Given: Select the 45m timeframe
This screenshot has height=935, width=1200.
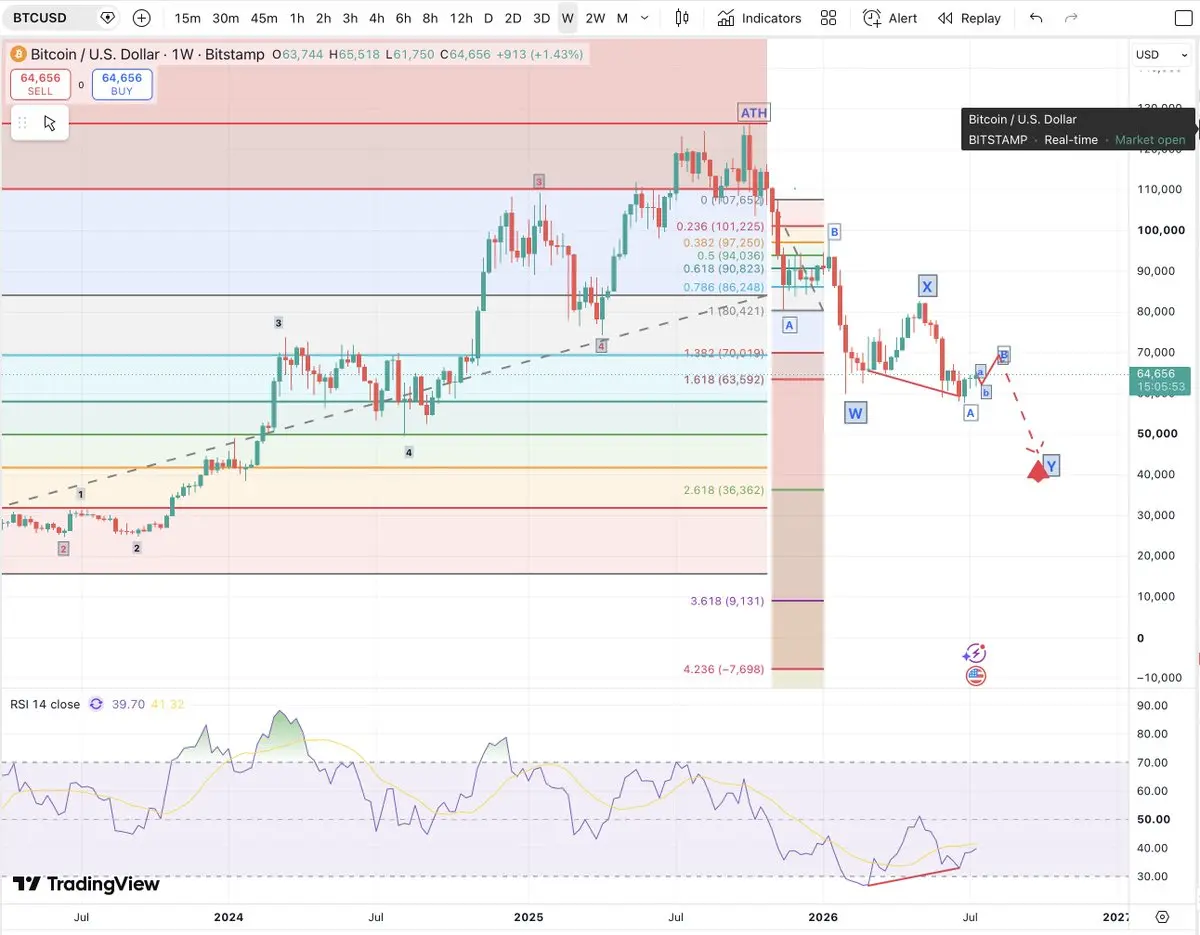Looking at the screenshot, I should coord(264,18).
